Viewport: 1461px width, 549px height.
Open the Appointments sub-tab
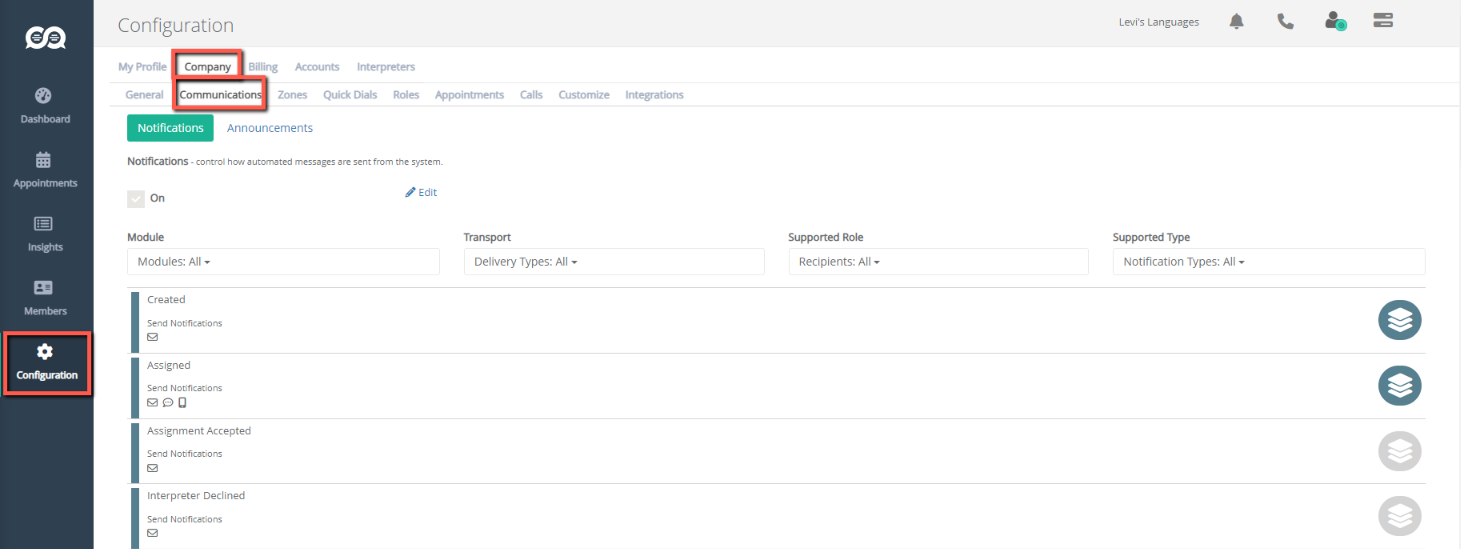pyautogui.click(x=469, y=95)
